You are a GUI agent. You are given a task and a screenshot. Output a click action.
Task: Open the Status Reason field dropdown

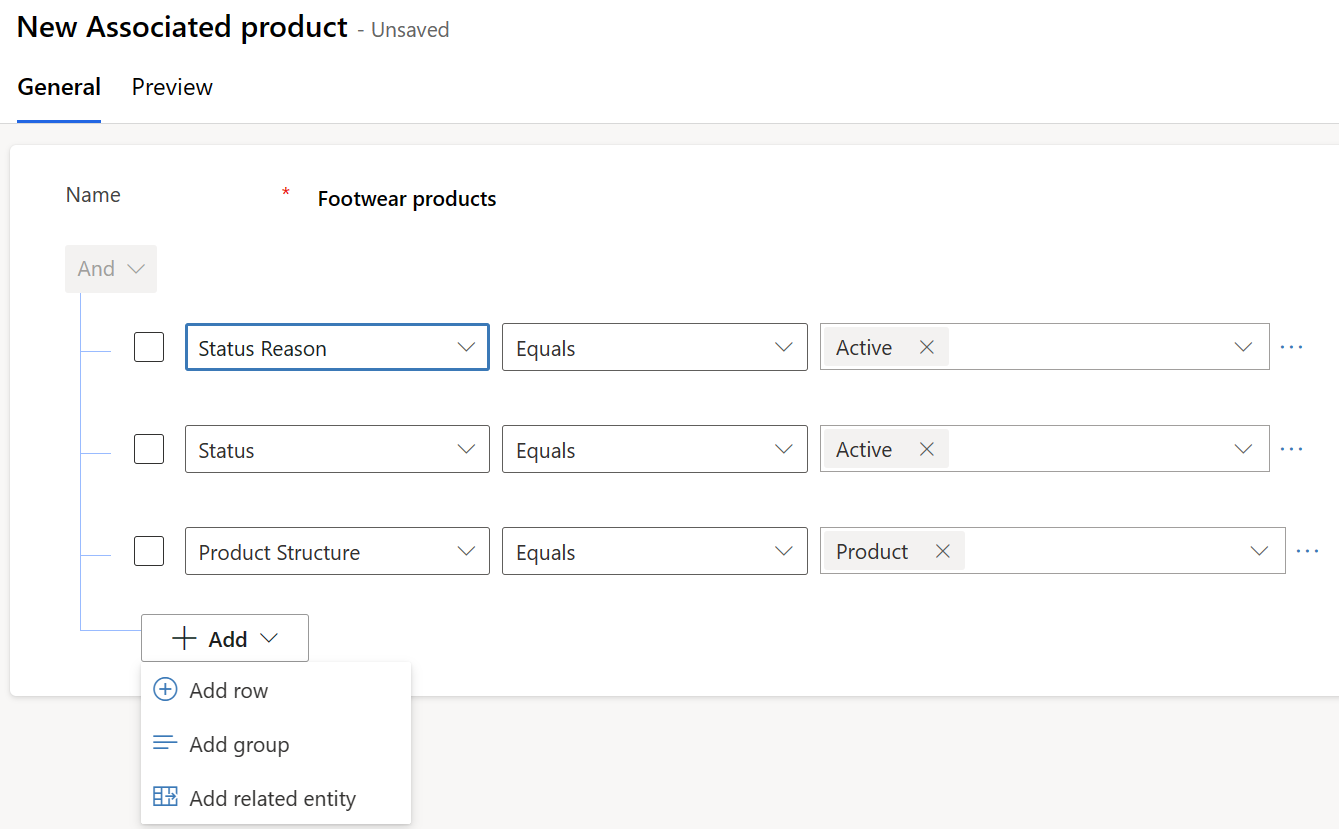click(x=337, y=347)
